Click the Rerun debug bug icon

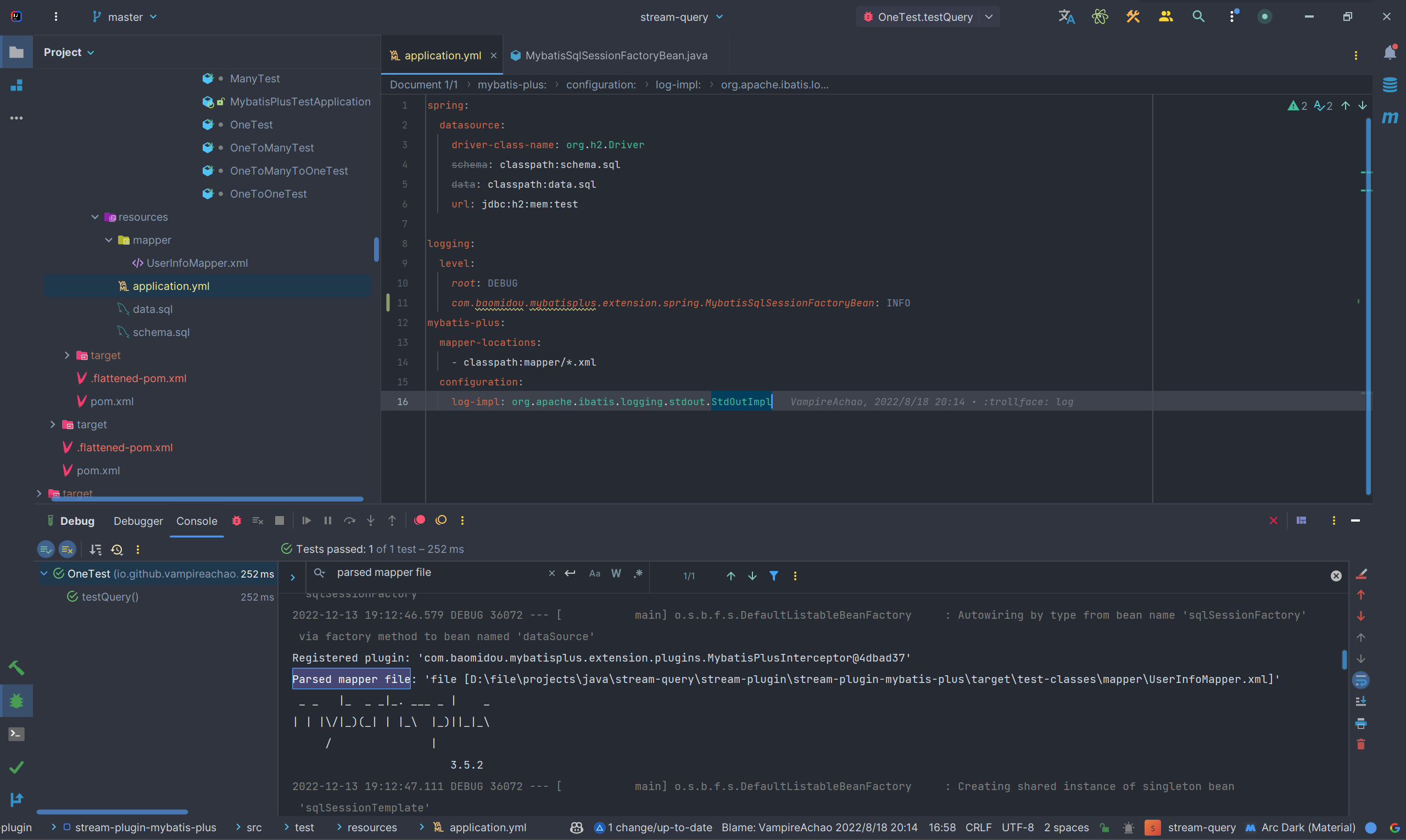pyautogui.click(x=237, y=521)
